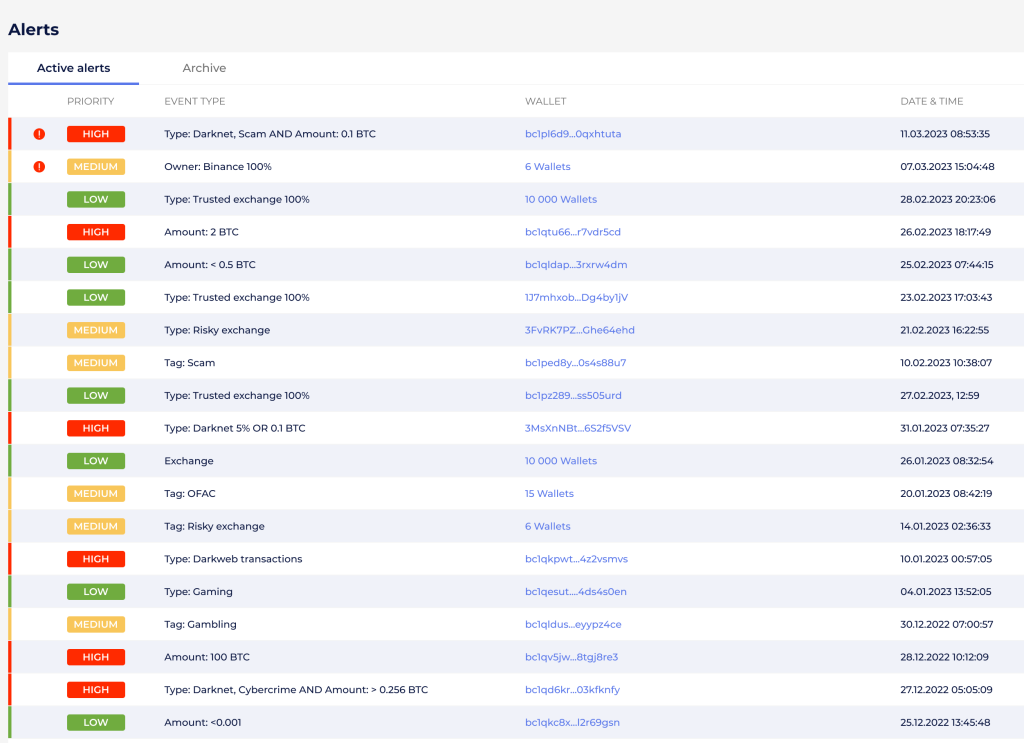This screenshot has height=743, width=1024.
Task: Open wallet link bc1pl6d9...0qxhtuta
Action: 573,134
